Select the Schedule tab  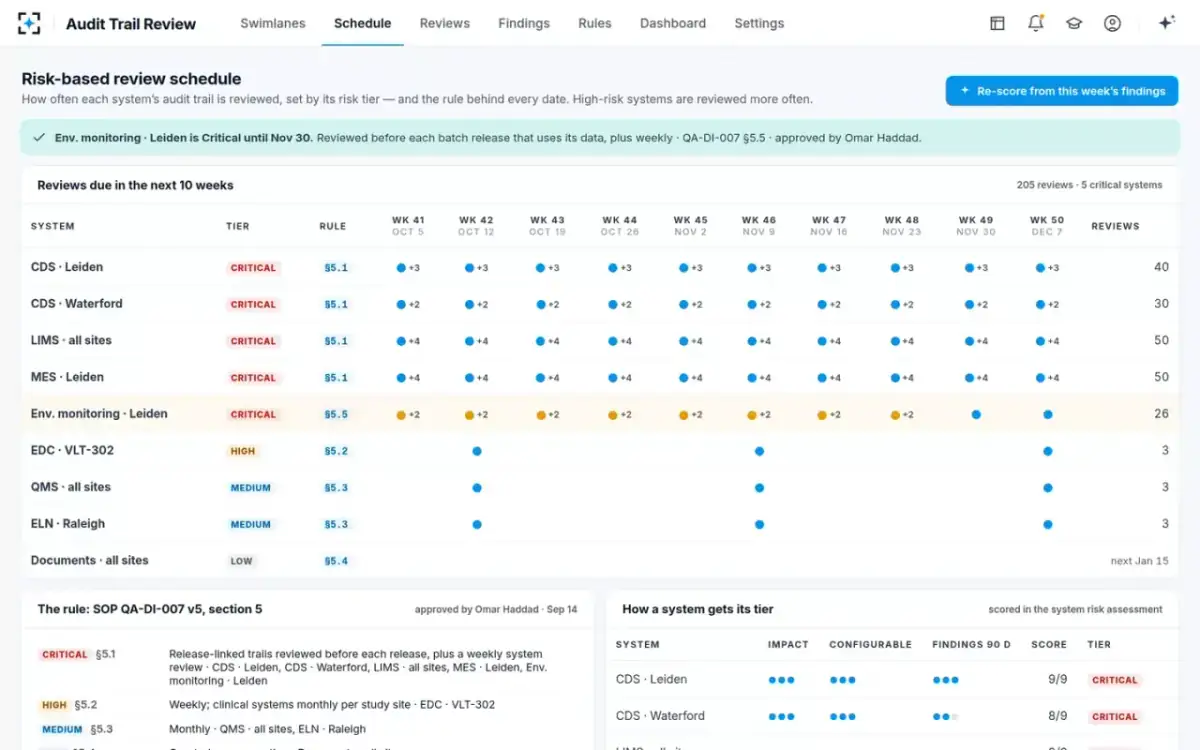(362, 23)
